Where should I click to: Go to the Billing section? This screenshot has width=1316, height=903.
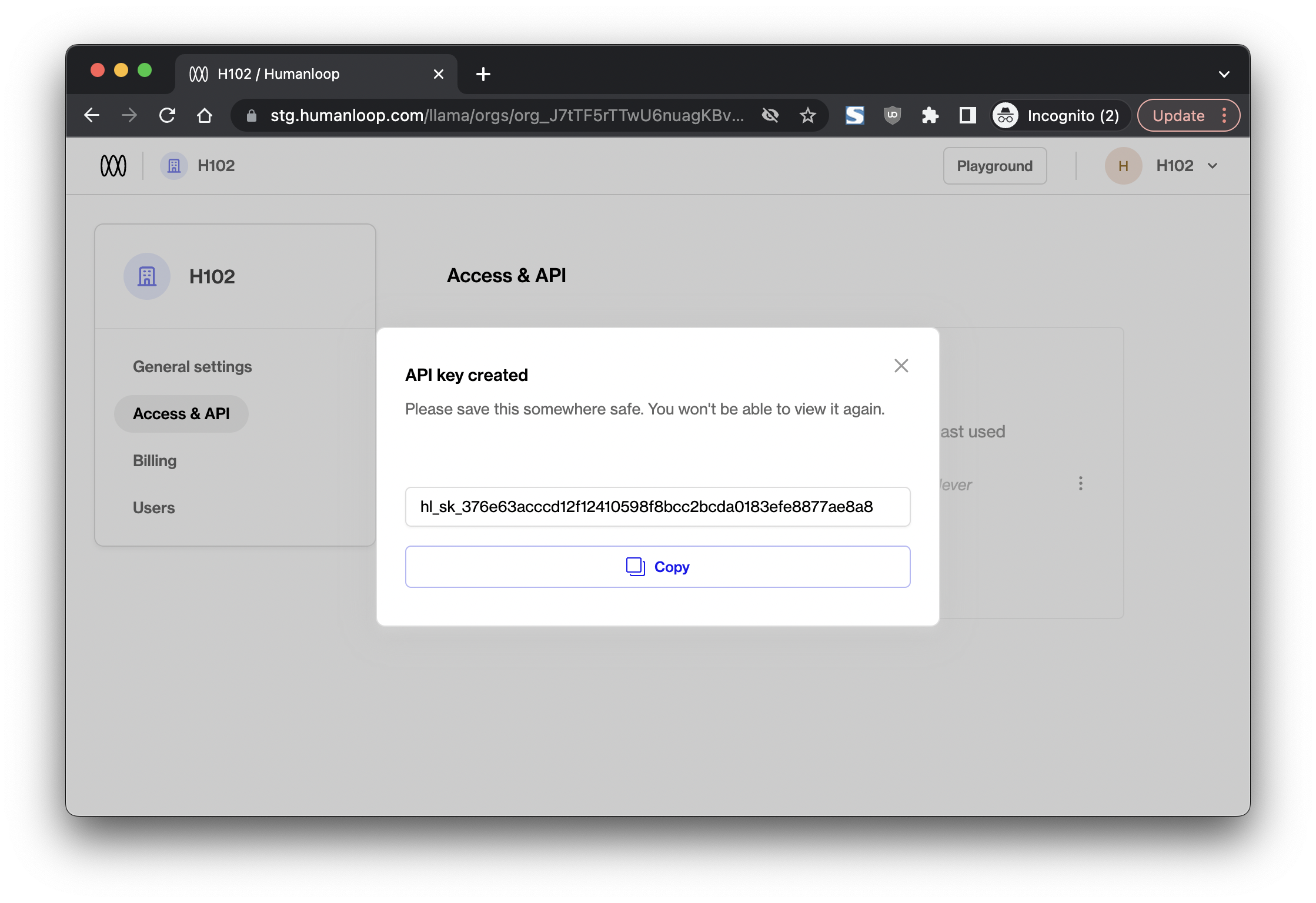[155, 461]
